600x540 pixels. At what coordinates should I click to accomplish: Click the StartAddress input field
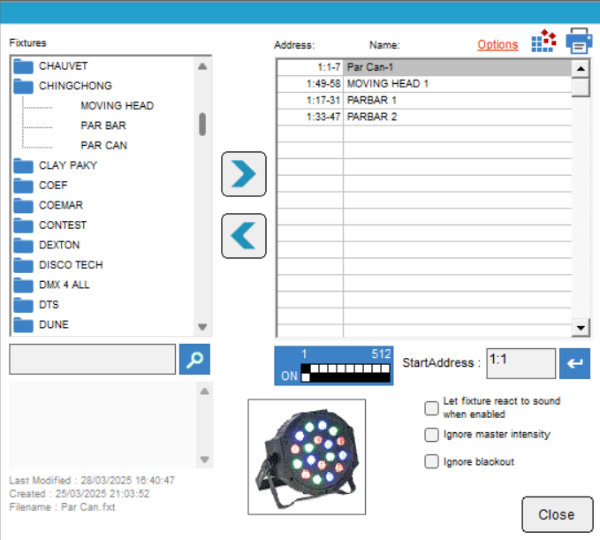tap(520, 363)
